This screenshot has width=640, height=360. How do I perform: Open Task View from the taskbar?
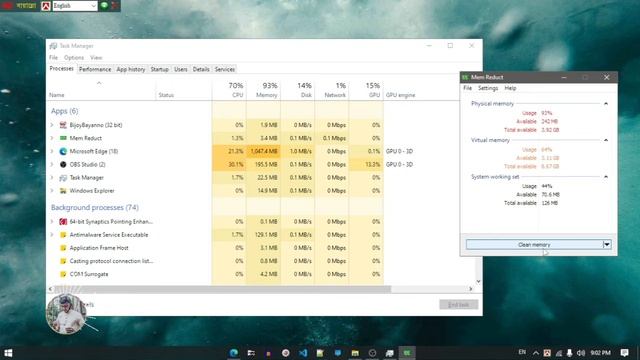[x=251, y=353]
